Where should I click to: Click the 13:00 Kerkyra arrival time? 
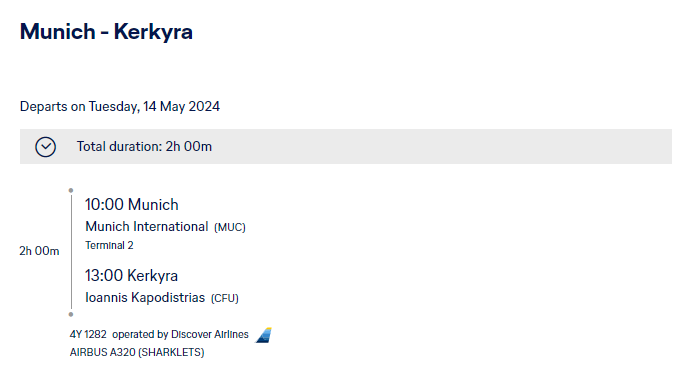(x=131, y=275)
